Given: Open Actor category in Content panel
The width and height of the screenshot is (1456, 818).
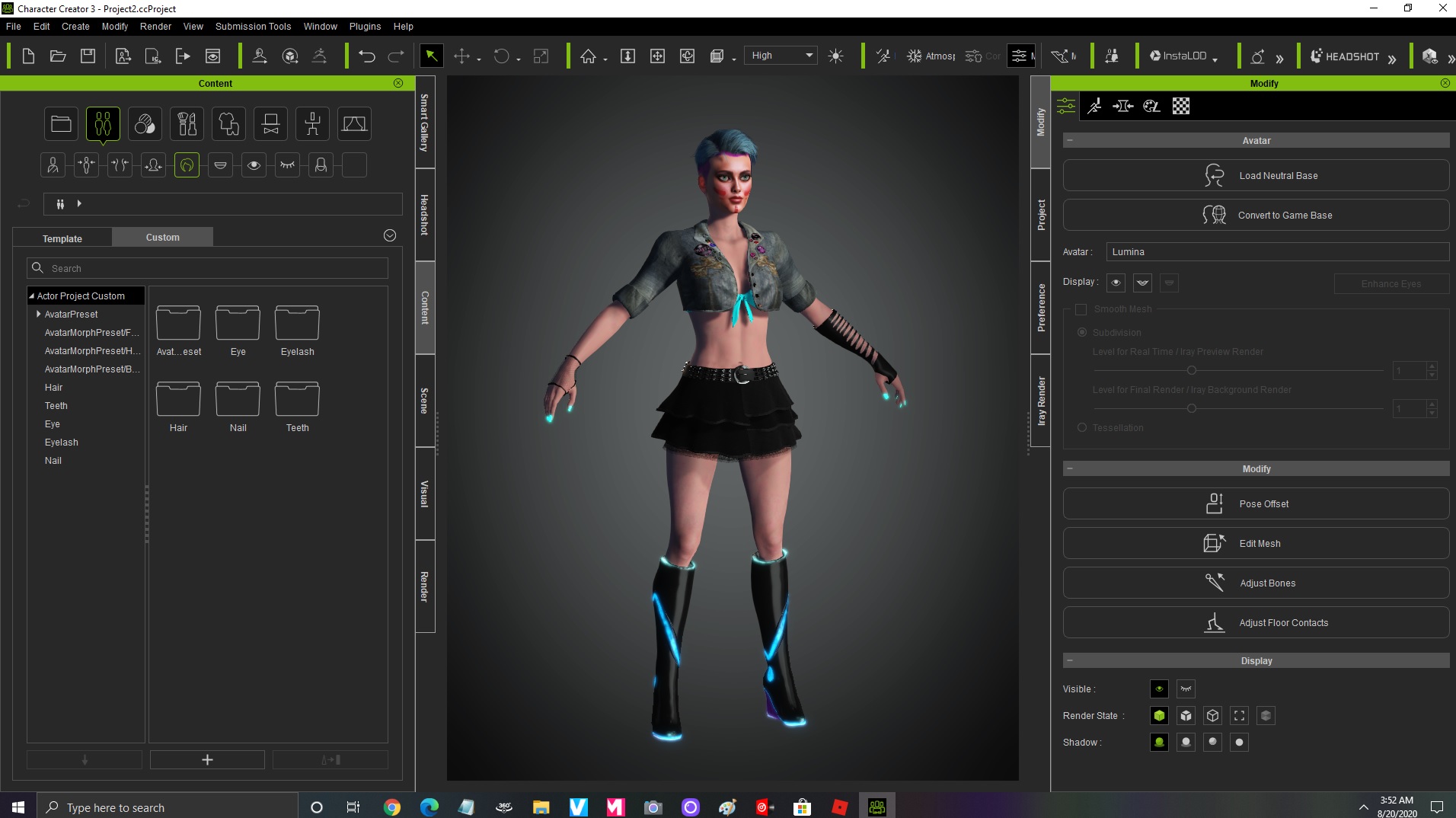Looking at the screenshot, I should coord(103,123).
